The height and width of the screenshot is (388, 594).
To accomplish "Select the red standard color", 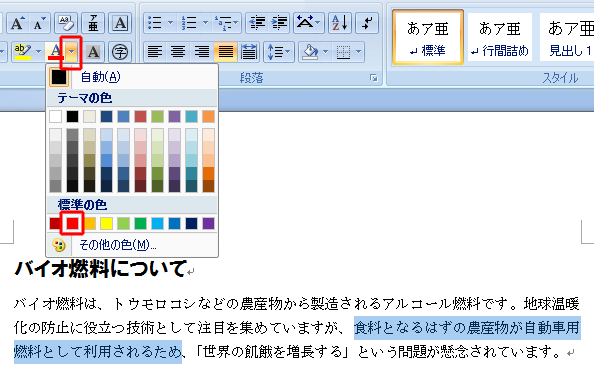I will 72,224.
